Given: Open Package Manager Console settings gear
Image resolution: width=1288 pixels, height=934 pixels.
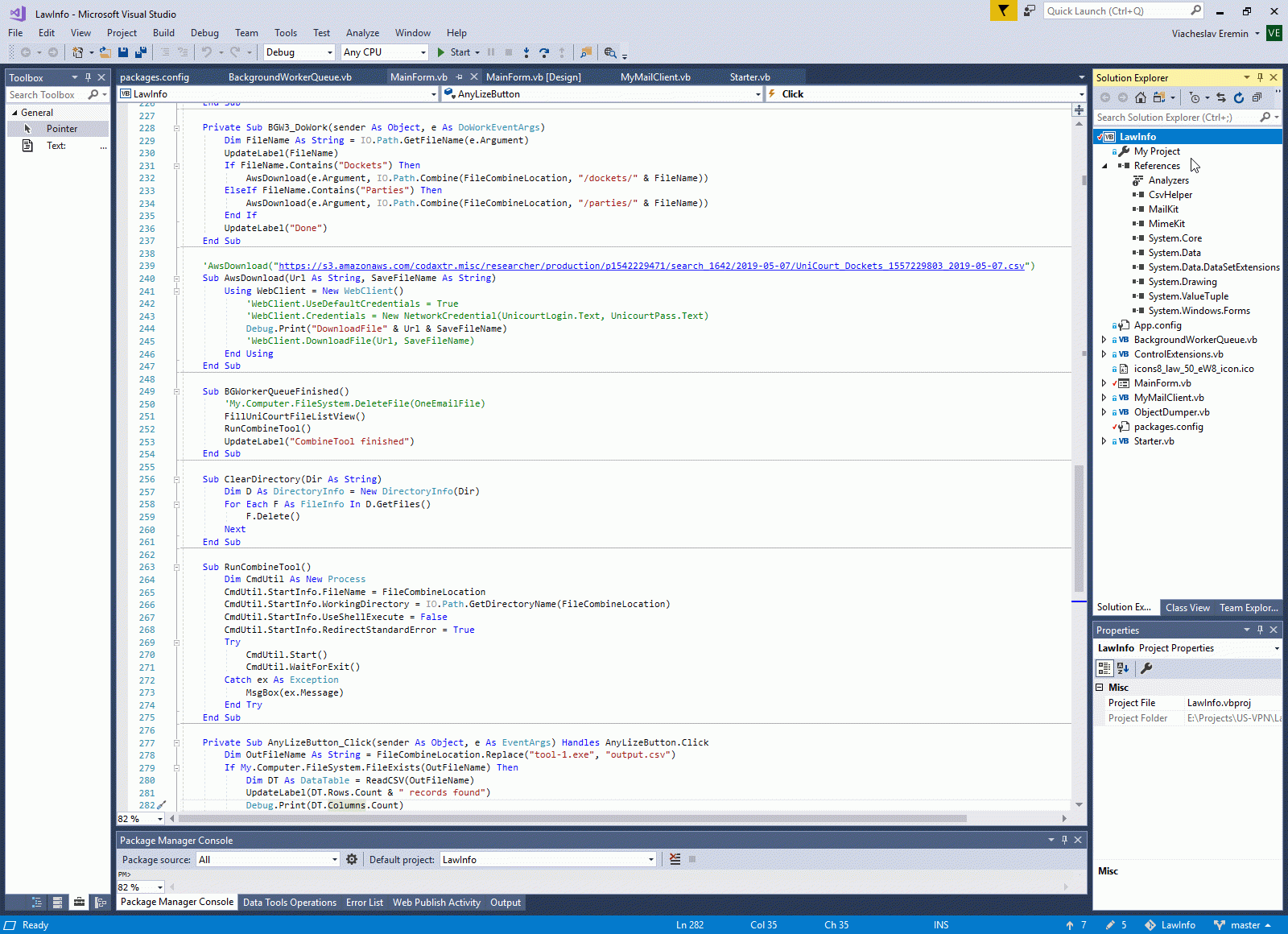Looking at the screenshot, I should 352,859.
